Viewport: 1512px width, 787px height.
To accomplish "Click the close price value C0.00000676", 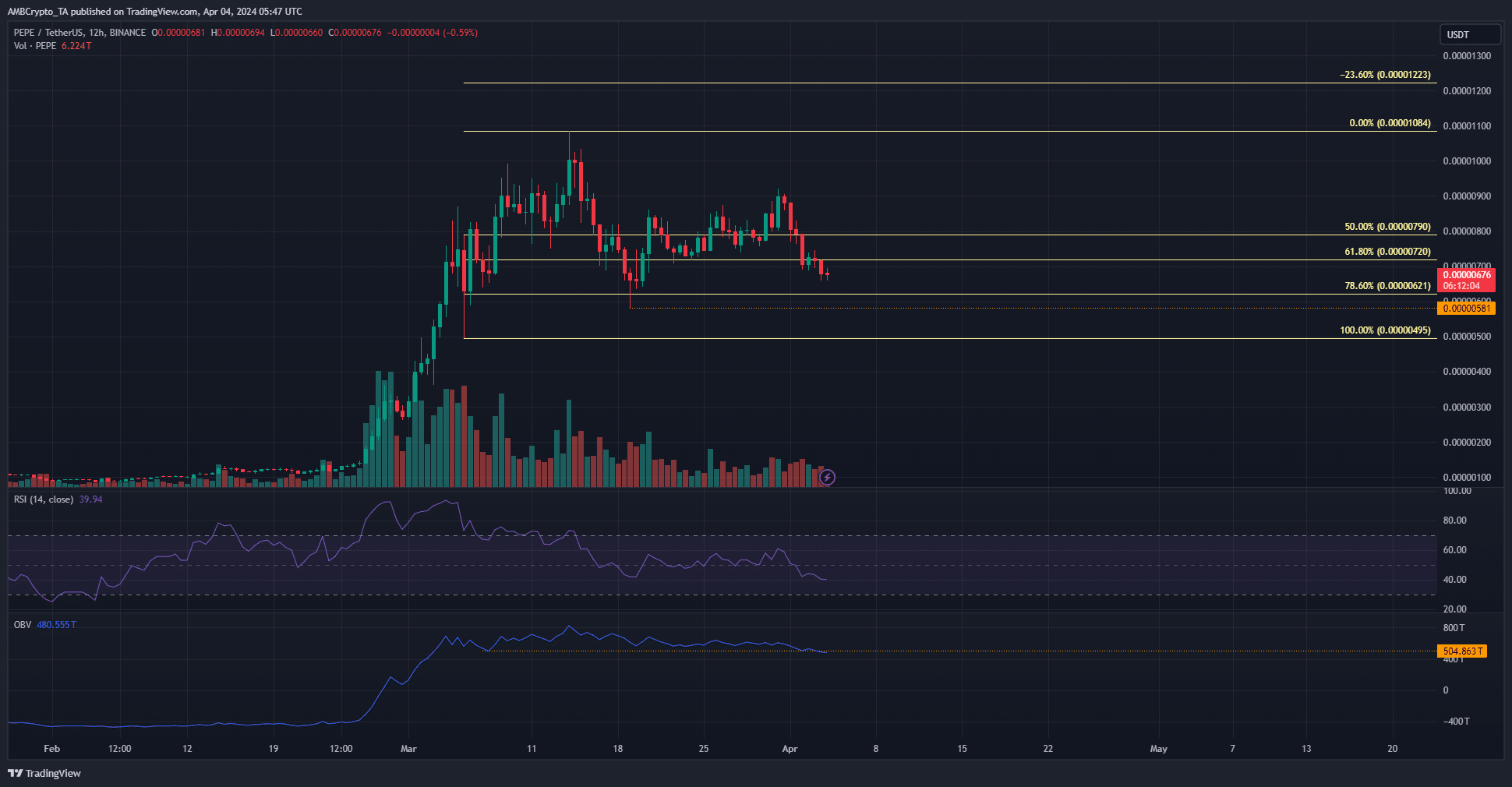I will tap(355, 33).
